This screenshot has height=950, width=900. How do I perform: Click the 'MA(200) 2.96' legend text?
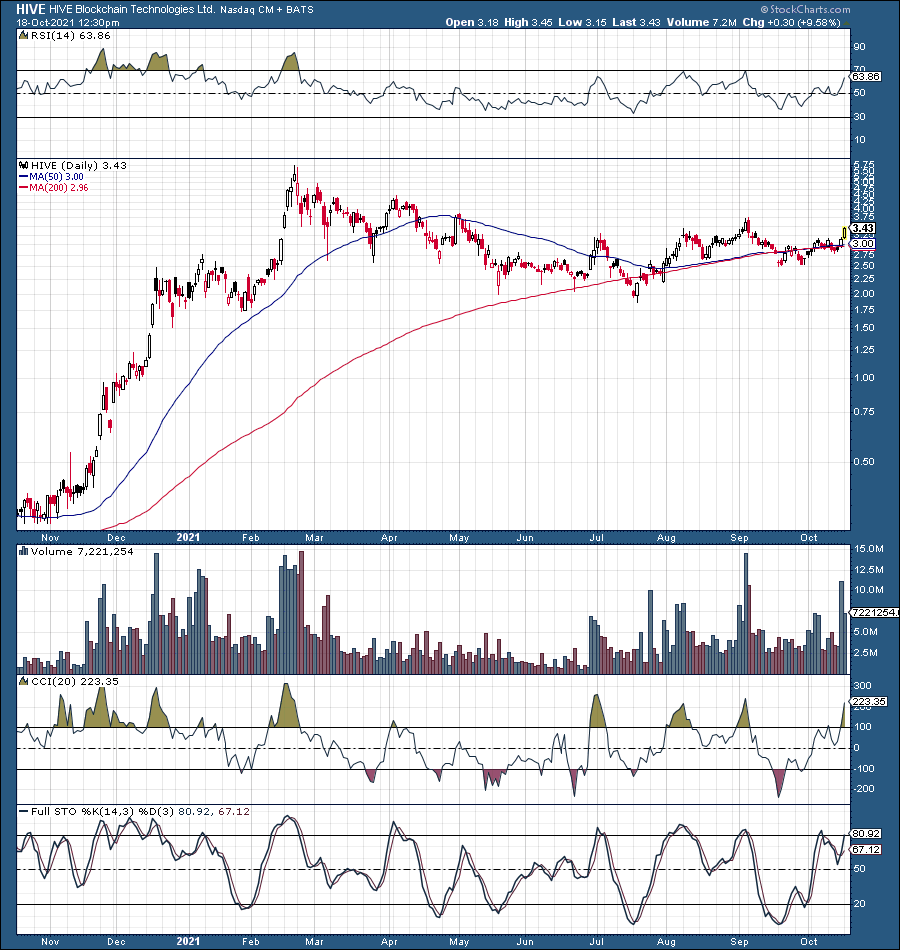(59, 188)
